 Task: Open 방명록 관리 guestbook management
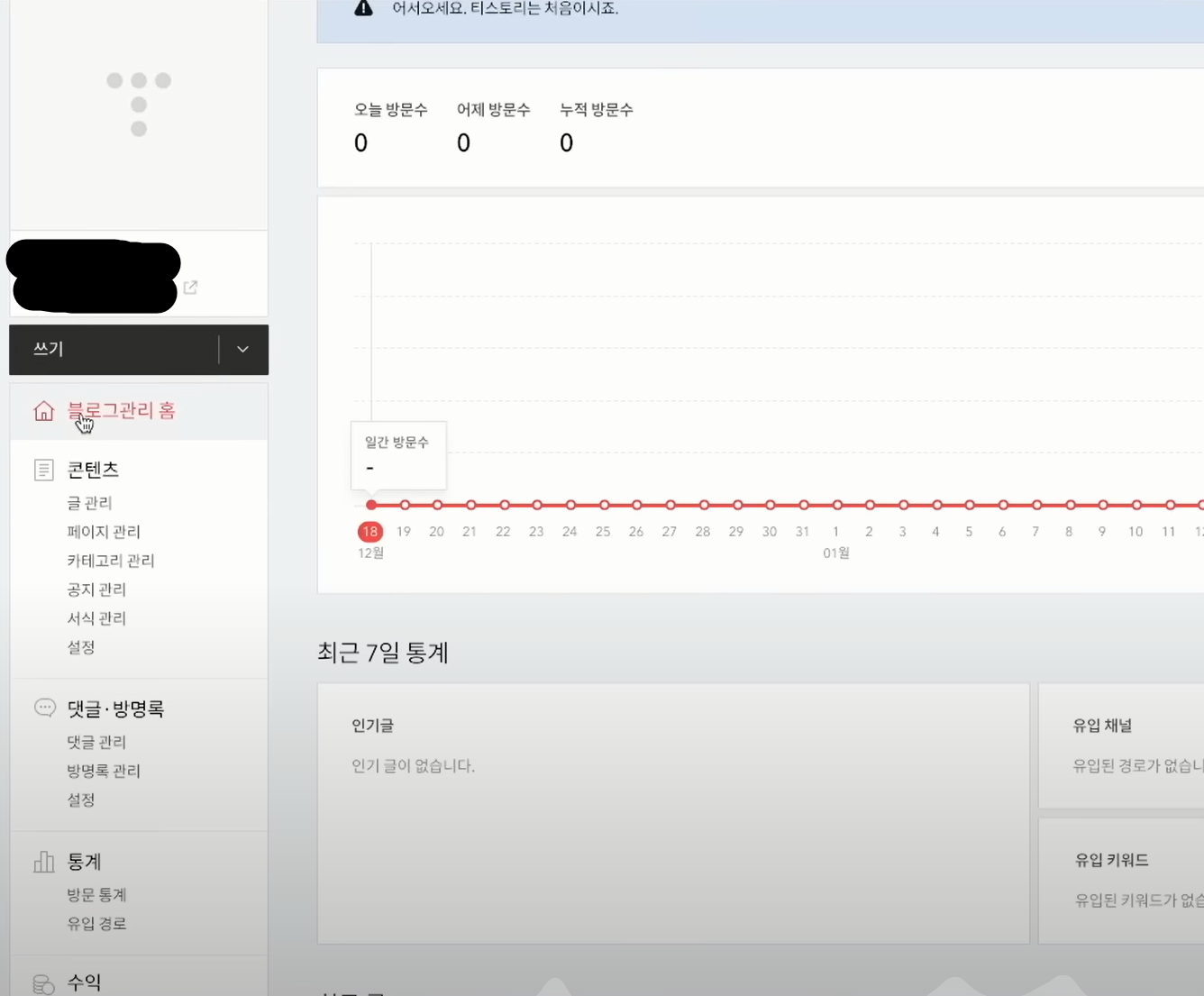(104, 770)
